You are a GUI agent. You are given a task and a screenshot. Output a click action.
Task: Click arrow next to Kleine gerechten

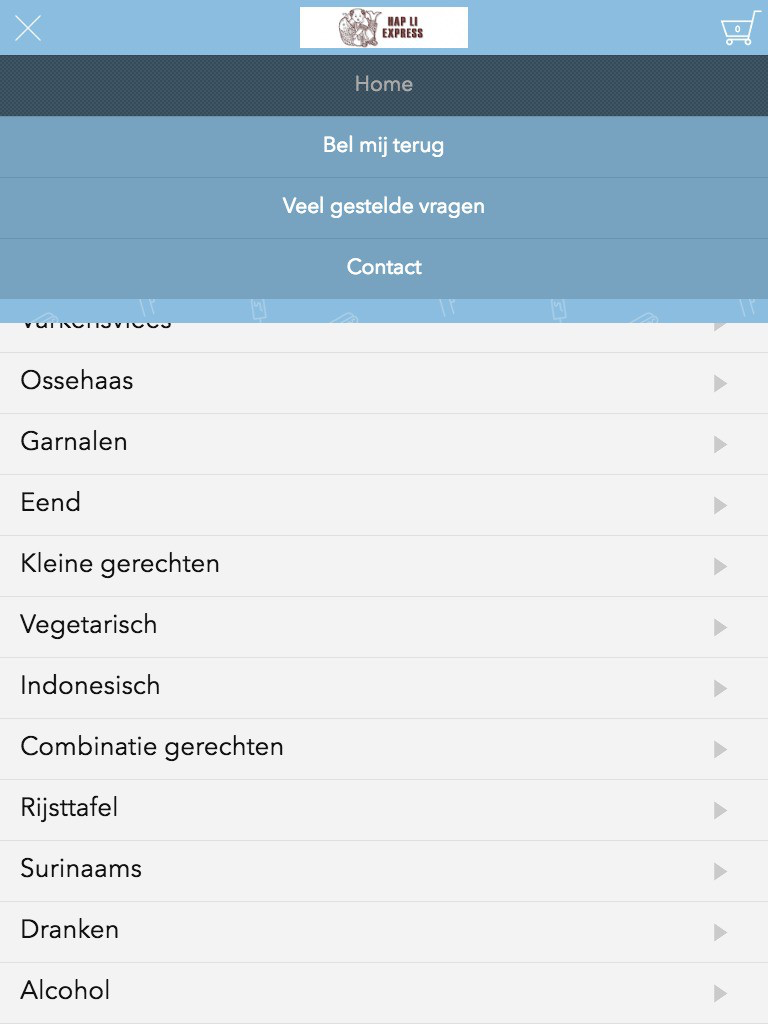click(x=720, y=566)
